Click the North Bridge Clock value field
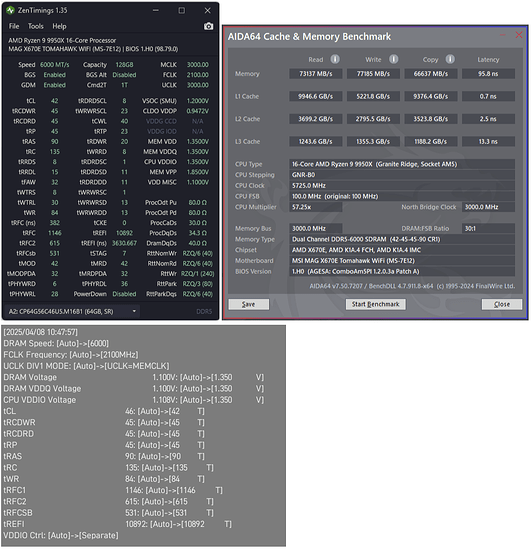Image resolution: width=532 pixels, height=550 pixels. coord(488,207)
